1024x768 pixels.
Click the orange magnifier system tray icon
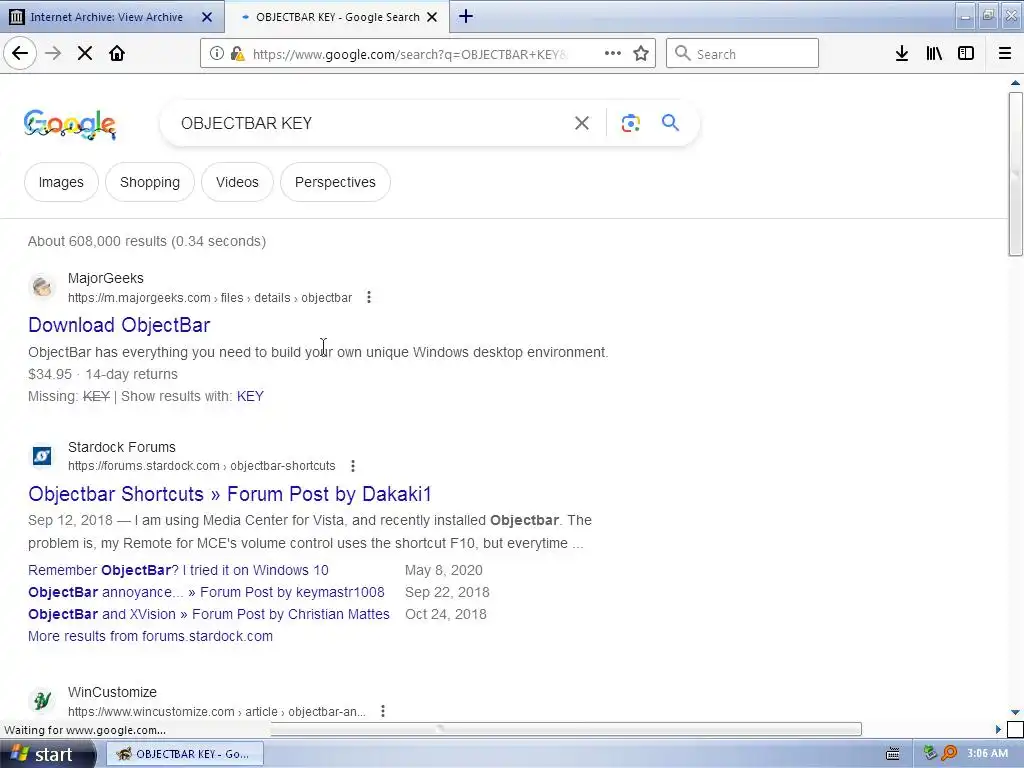coord(949,754)
